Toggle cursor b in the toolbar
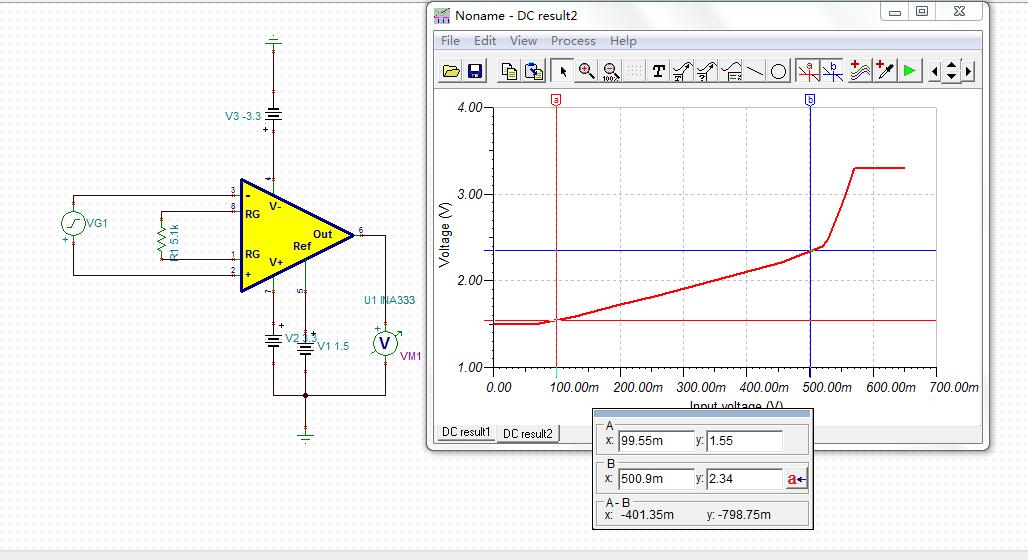Image resolution: width=1028 pixels, height=560 pixels. click(833, 71)
